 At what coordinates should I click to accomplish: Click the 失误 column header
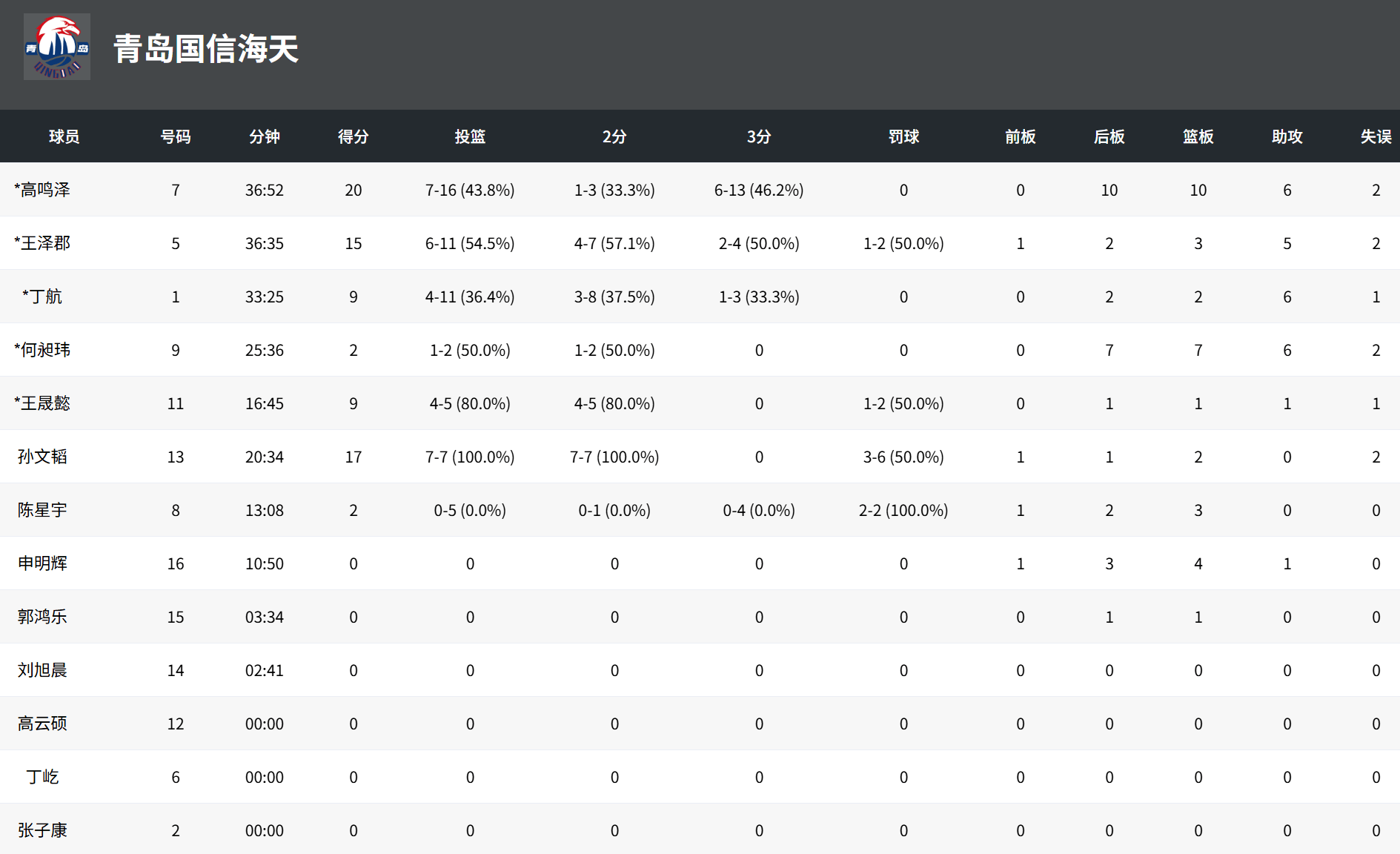(x=1376, y=136)
